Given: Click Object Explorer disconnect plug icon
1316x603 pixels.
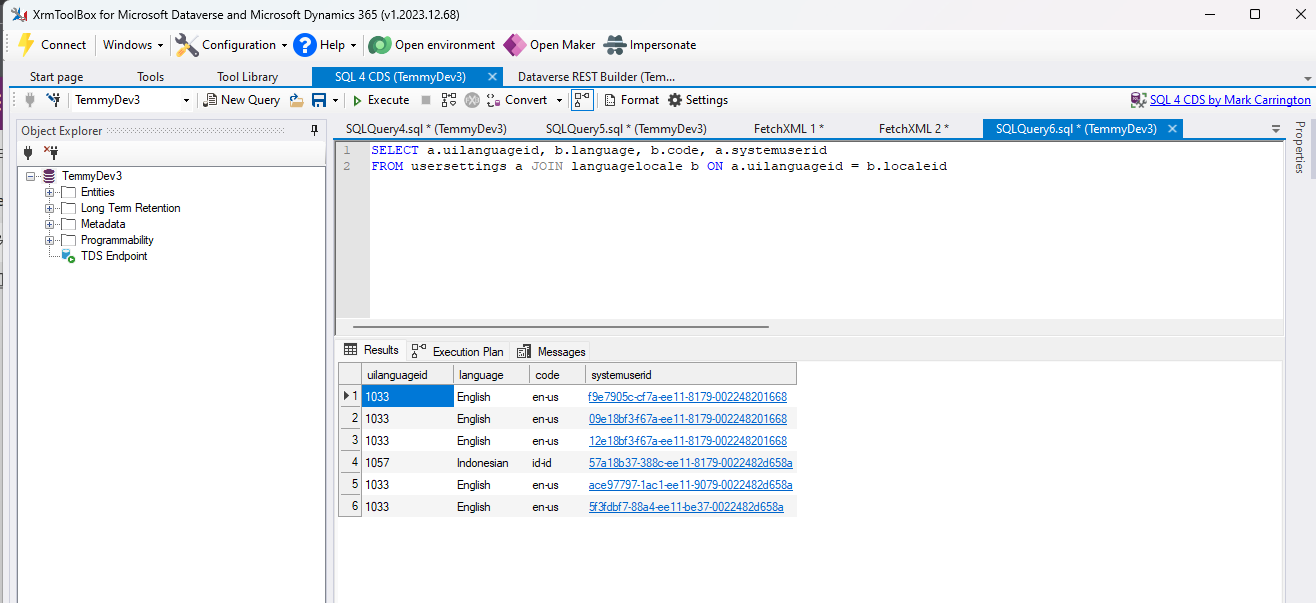Looking at the screenshot, I should point(51,153).
